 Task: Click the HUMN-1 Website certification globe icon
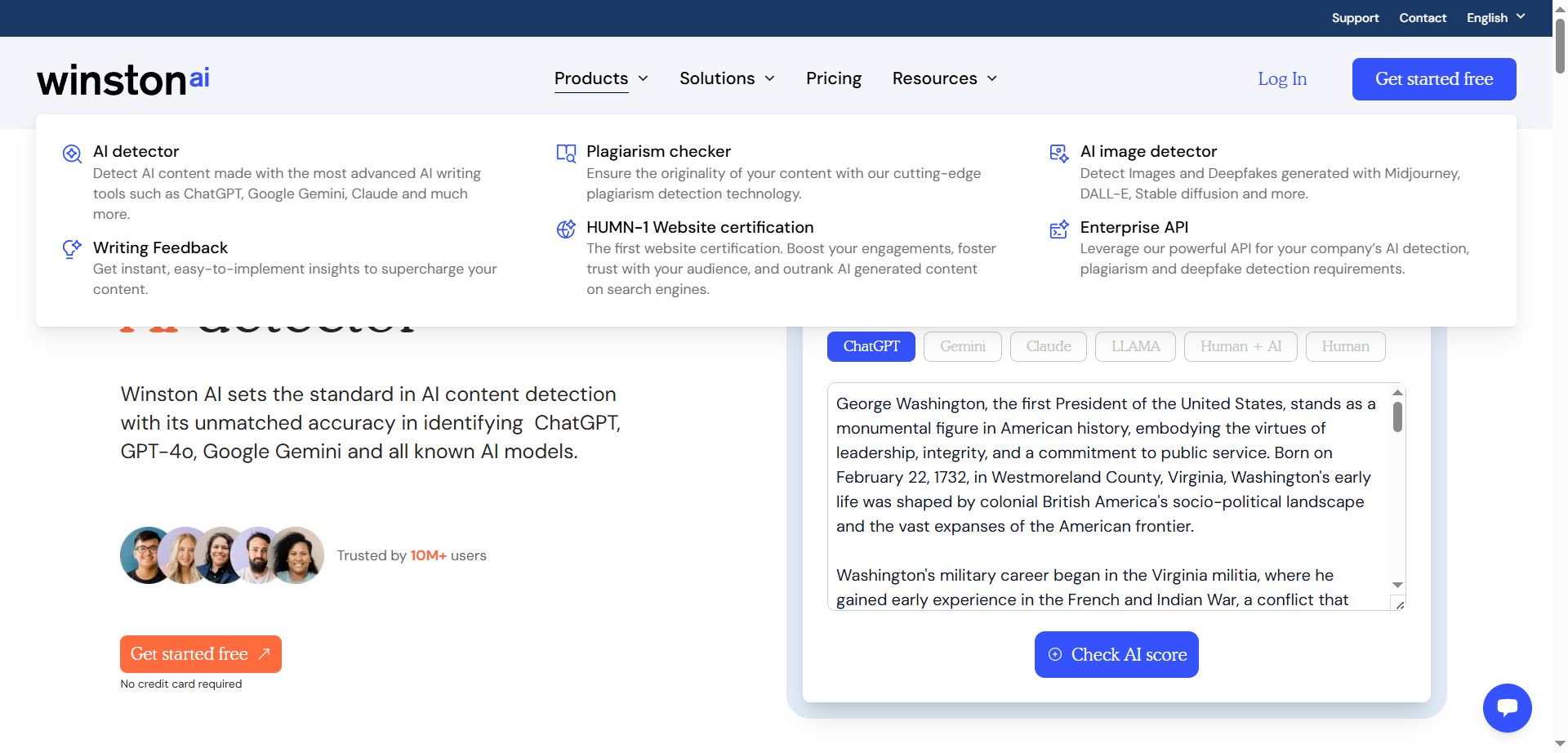[566, 229]
